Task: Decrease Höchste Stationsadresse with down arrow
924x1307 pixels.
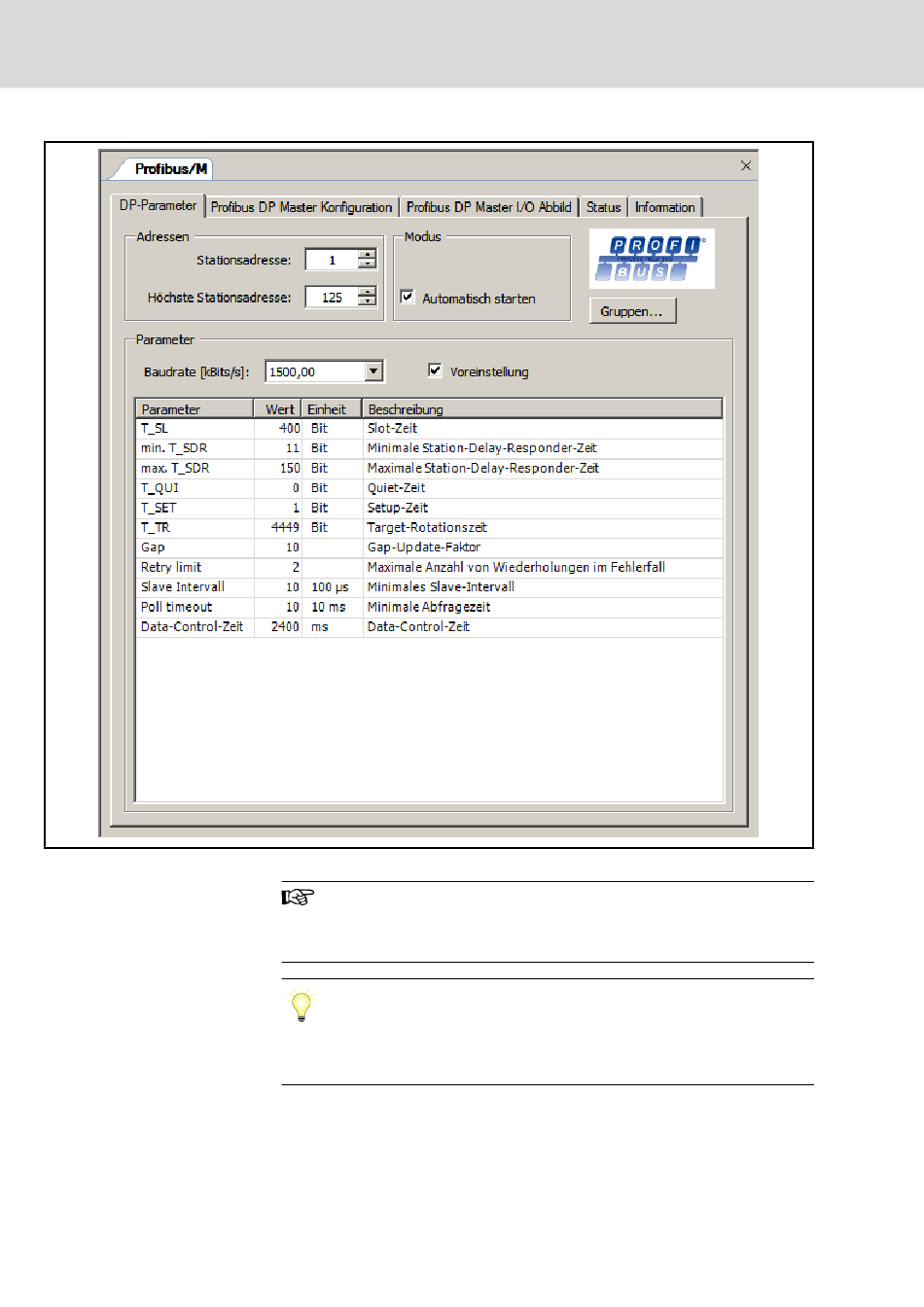Action: point(367,301)
